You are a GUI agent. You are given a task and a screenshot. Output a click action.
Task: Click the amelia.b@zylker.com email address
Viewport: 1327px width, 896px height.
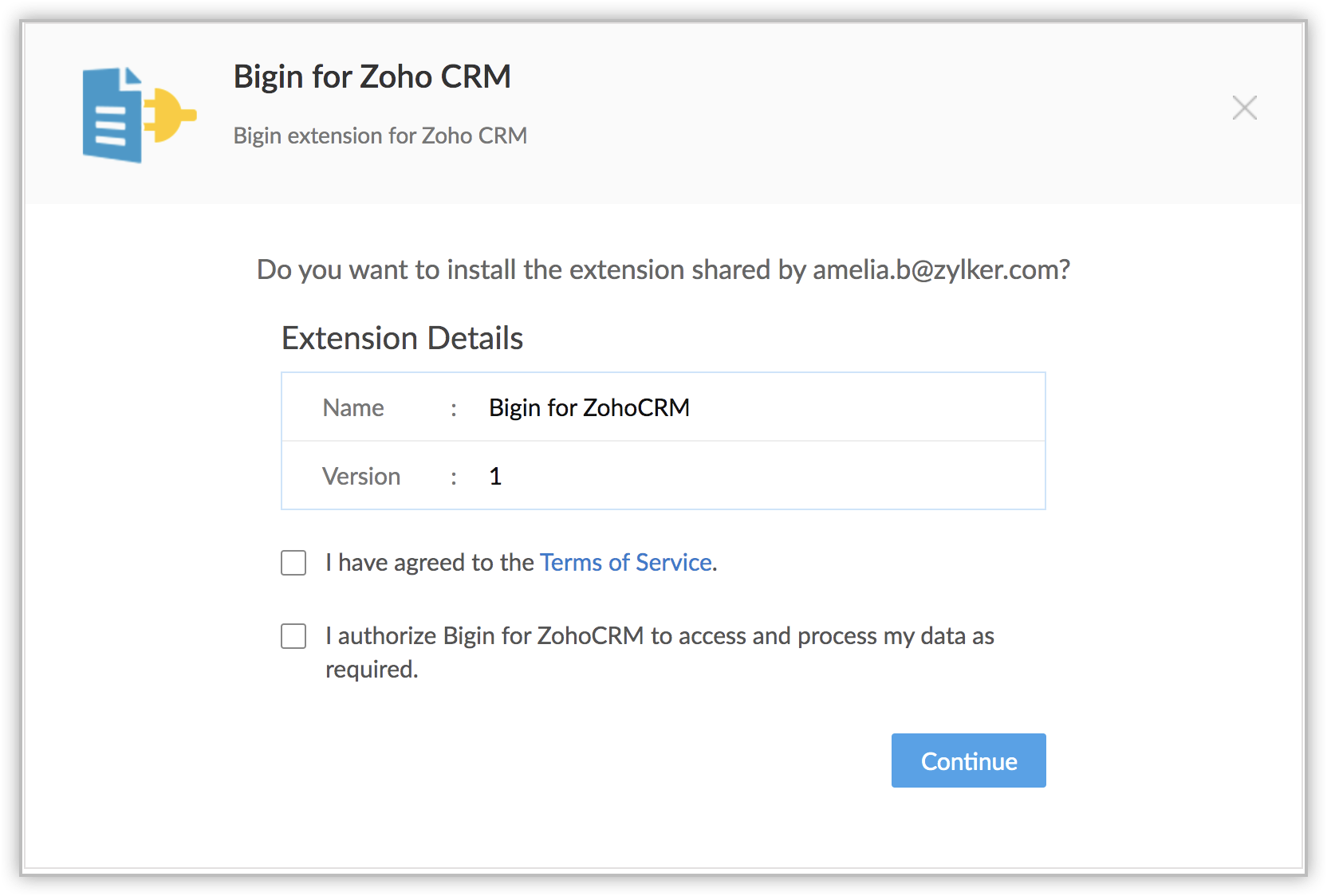[x=936, y=270]
